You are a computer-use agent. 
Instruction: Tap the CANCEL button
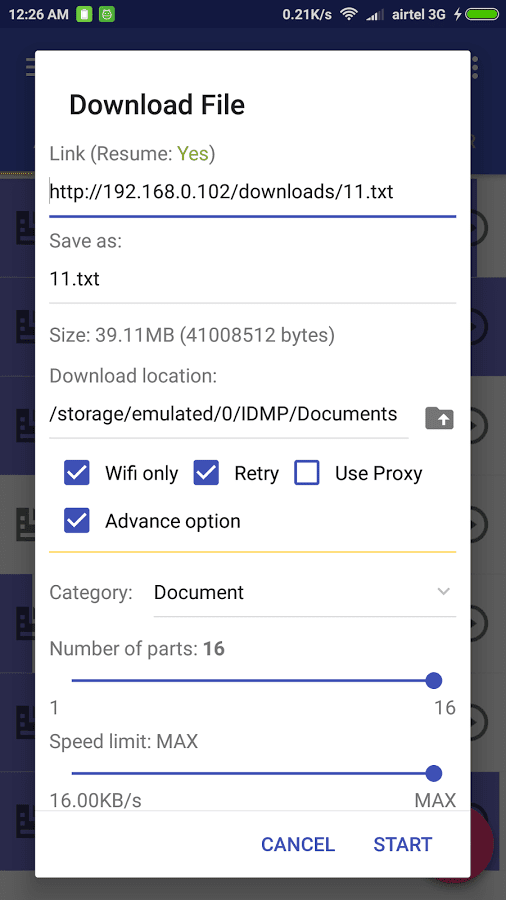click(298, 844)
